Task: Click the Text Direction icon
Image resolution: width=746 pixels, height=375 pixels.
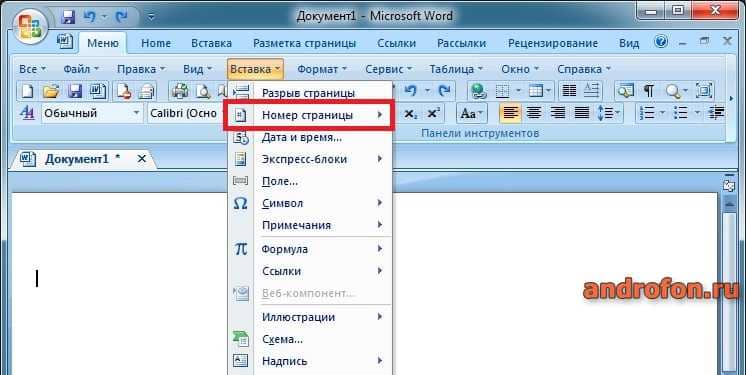Action: (592, 90)
